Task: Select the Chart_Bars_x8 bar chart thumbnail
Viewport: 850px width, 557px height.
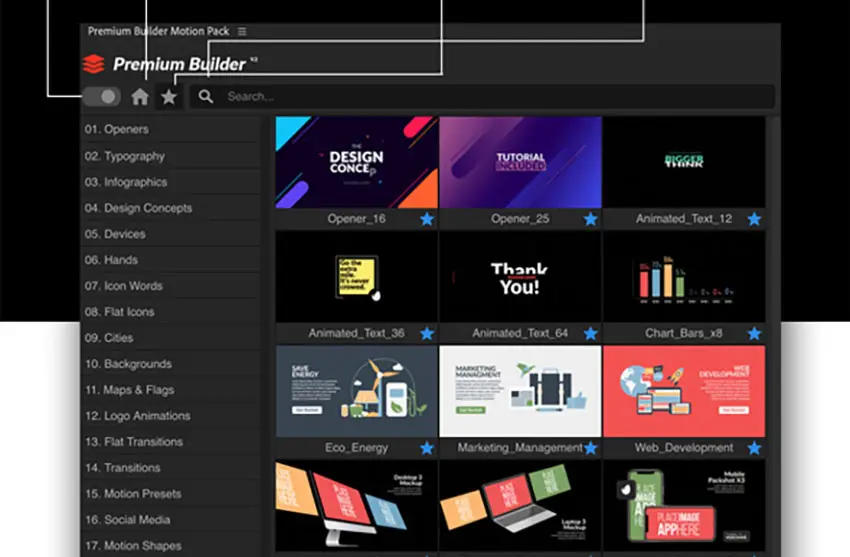Action: pos(684,277)
